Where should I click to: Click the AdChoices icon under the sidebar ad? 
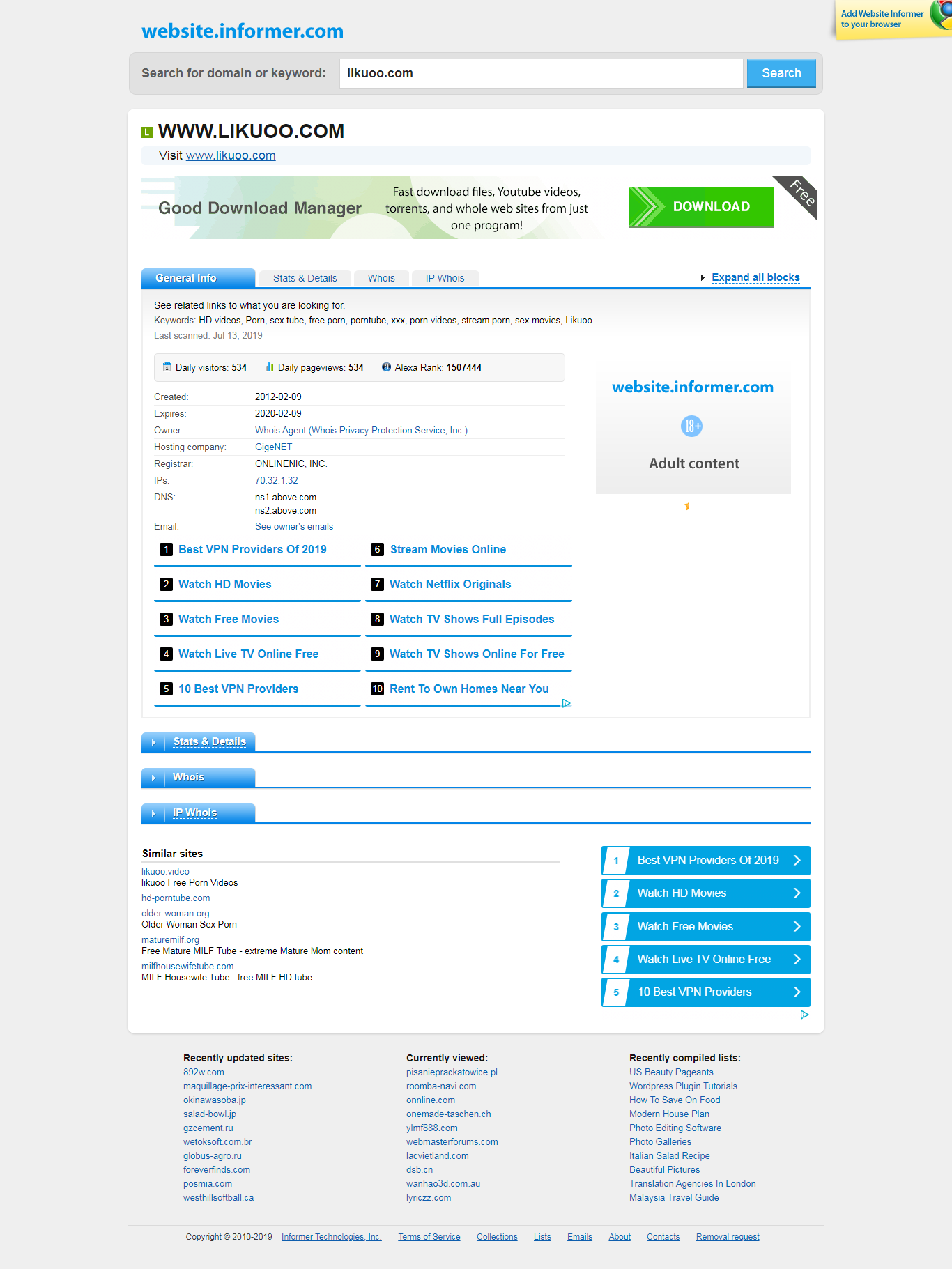(x=804, y=1015)
